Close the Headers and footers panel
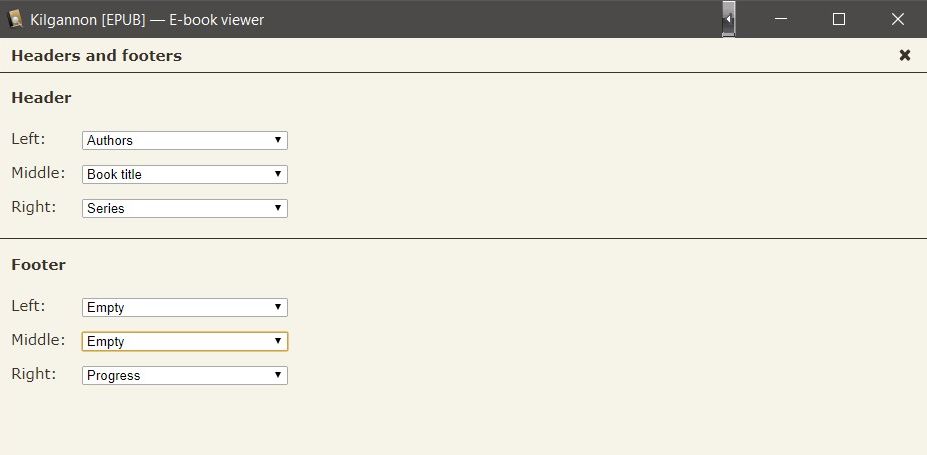This screenshot has height=455, width=927. [x=905, y=55]
